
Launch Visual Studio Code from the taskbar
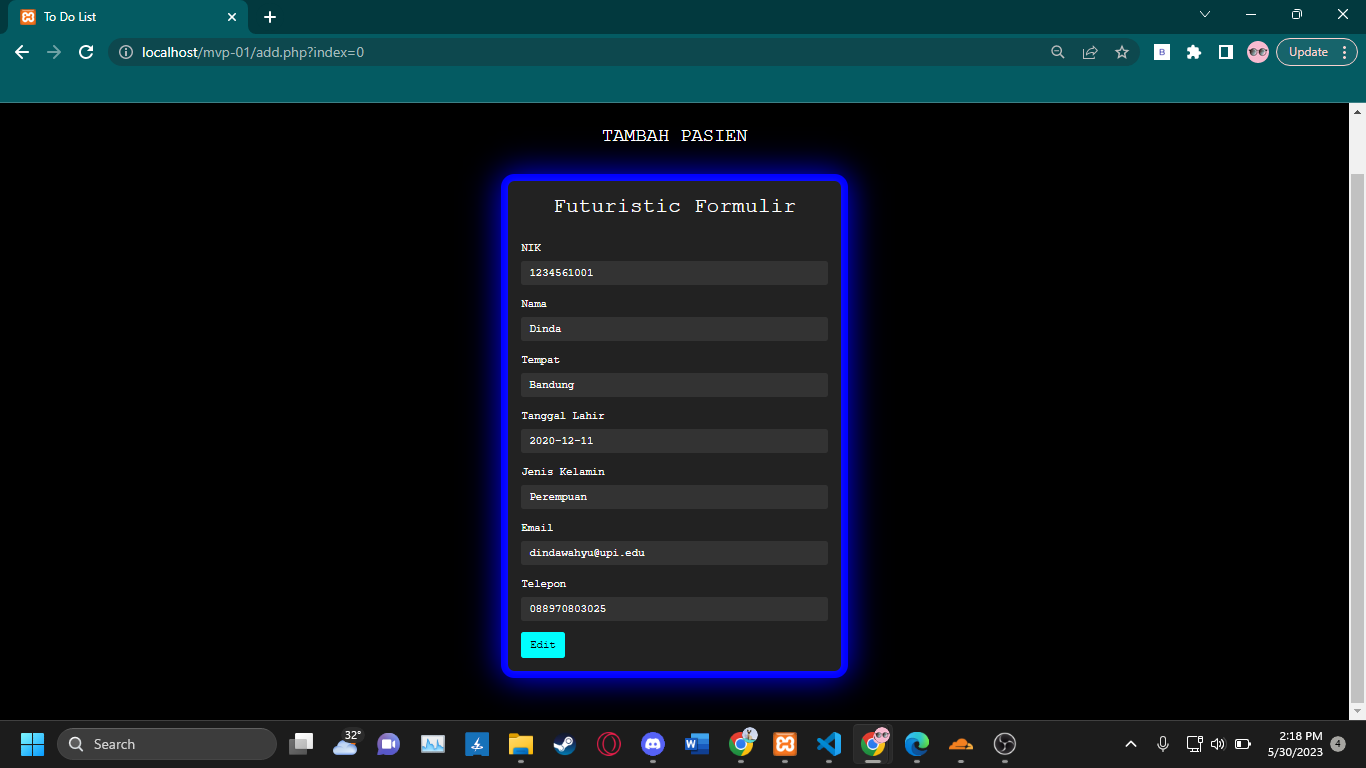[x=829, y=744]
